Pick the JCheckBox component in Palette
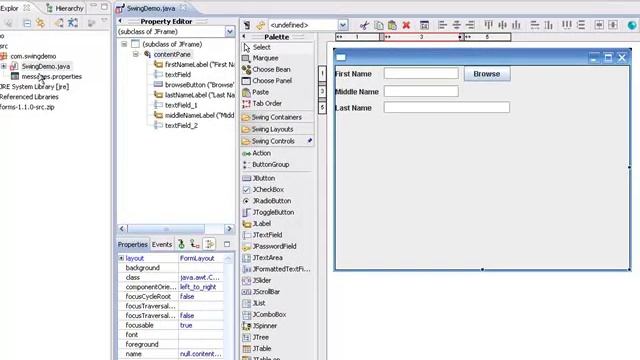Image resolution: width=640 pixels, height=360 pixels. [263, 190]
